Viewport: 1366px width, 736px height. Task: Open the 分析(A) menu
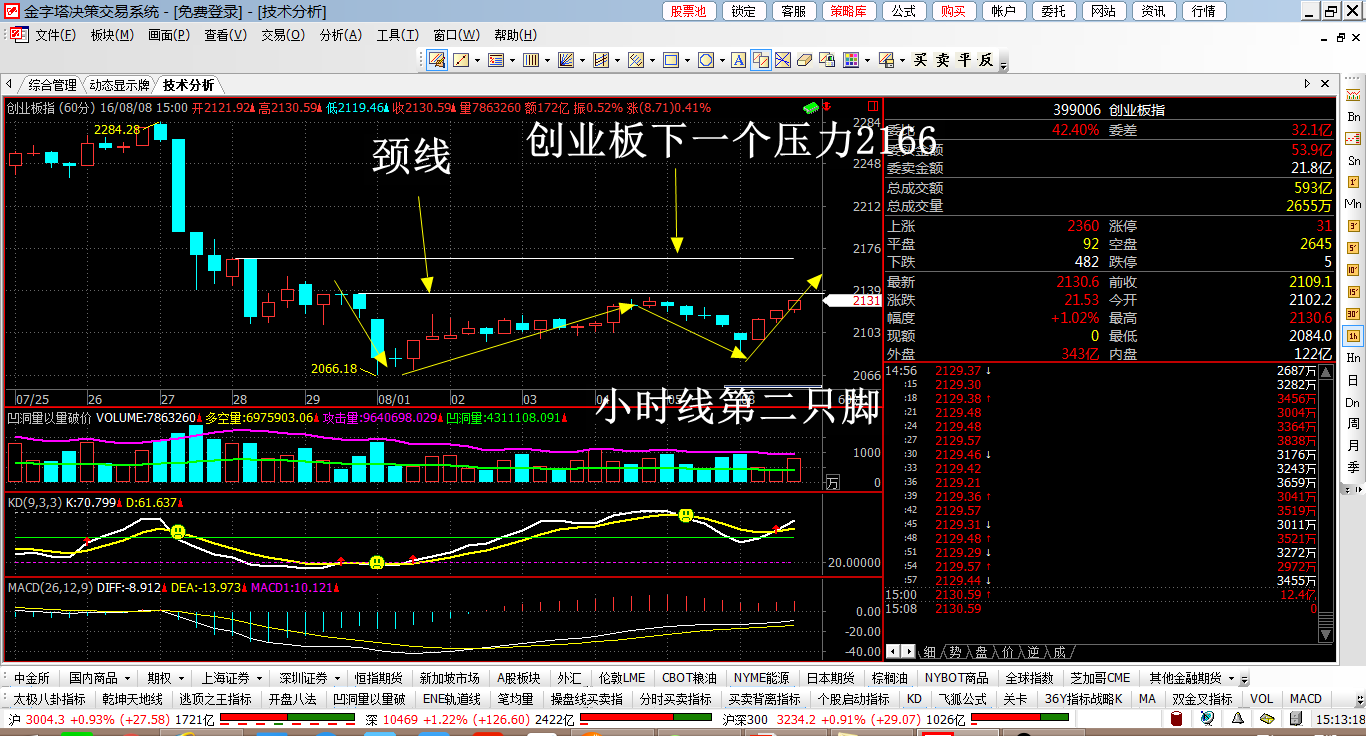(340, 35)
